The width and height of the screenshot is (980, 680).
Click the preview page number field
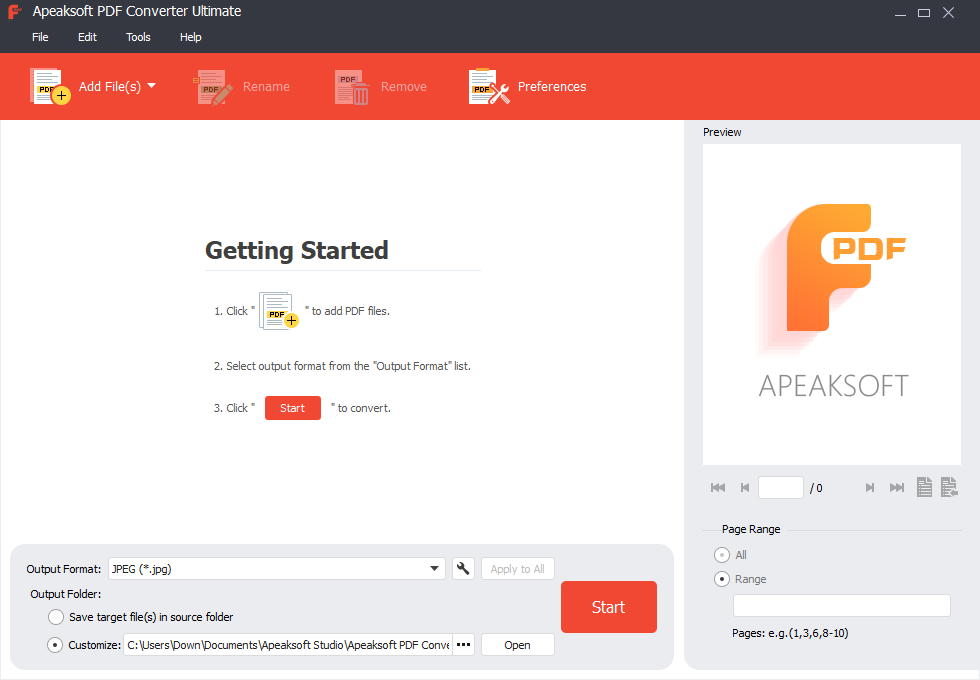point(781,488)
